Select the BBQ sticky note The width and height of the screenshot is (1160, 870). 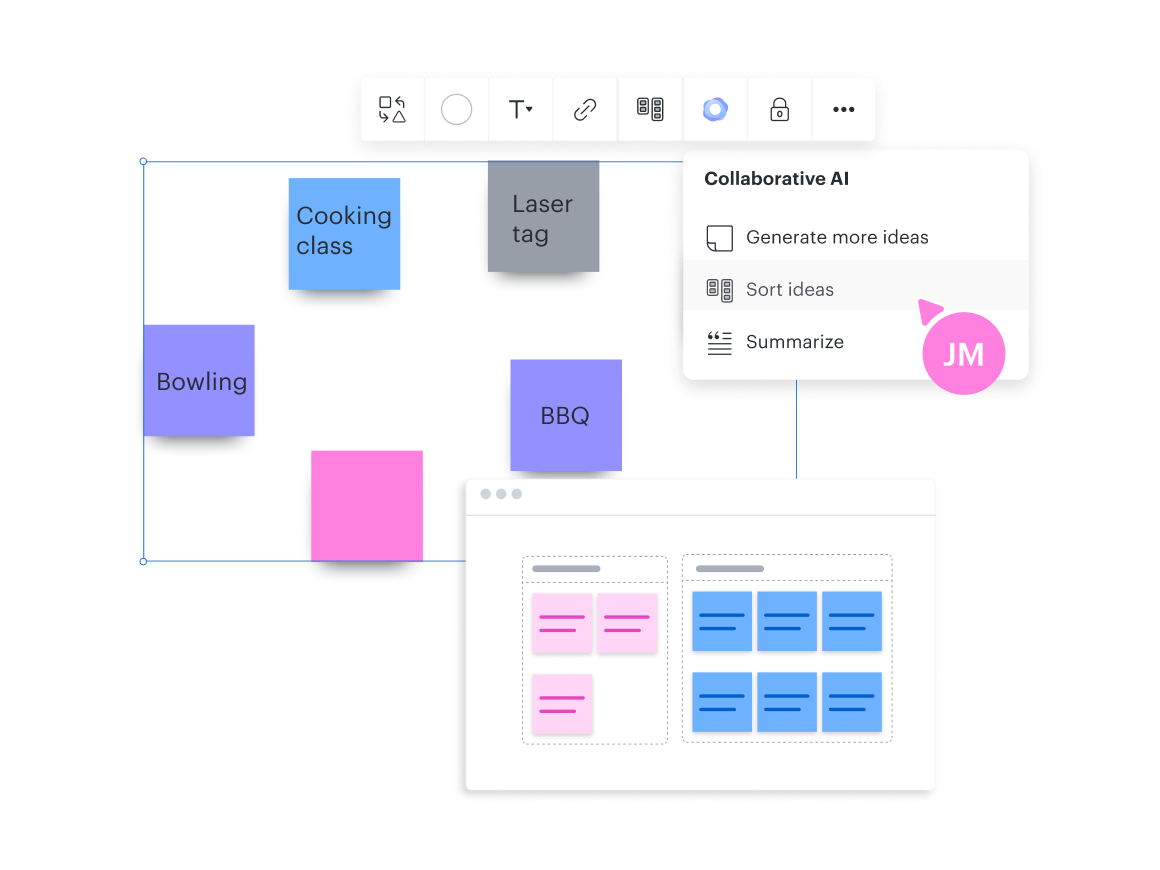[566, 415]
